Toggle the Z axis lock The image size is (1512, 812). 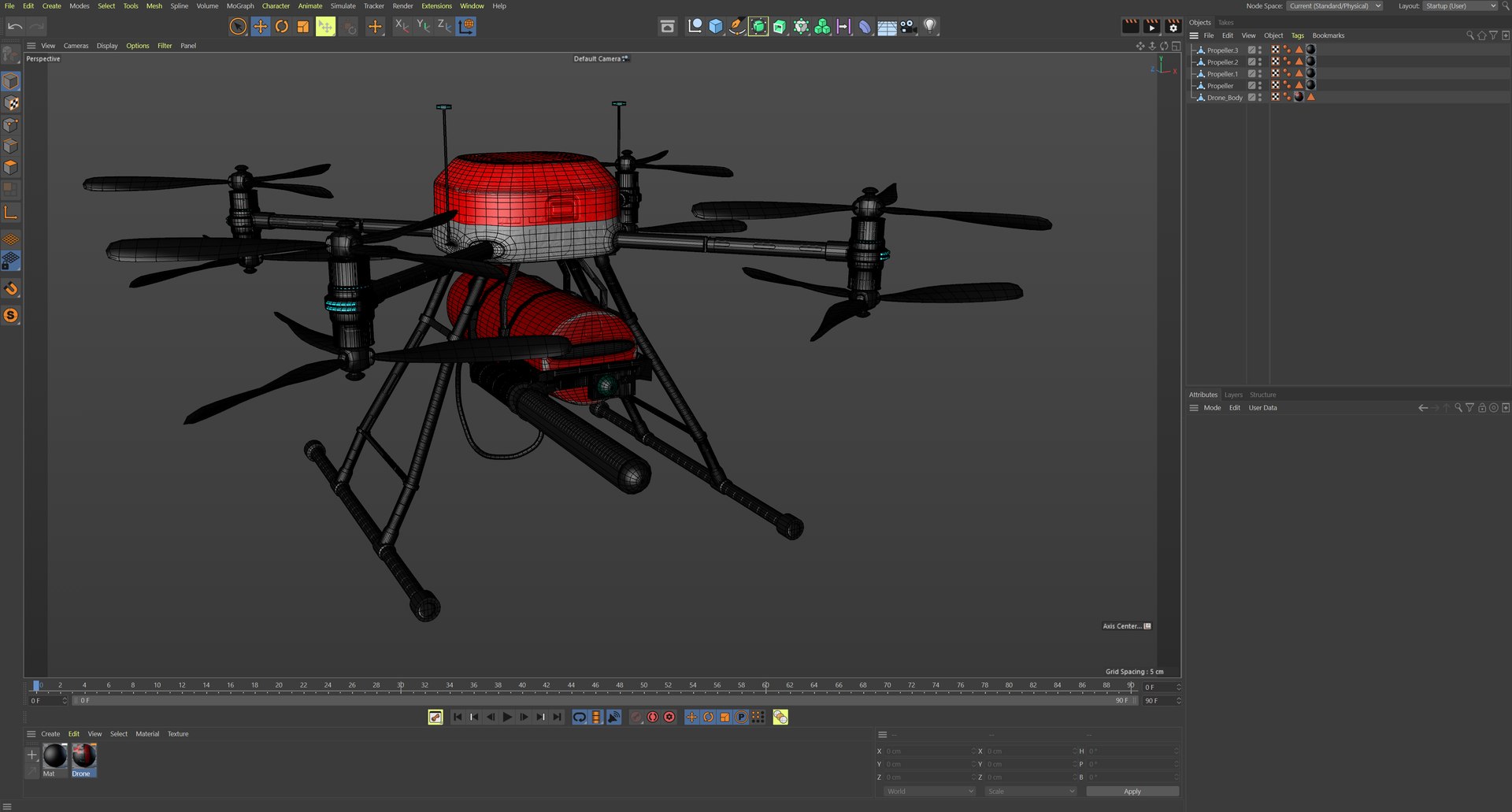pos(444,26)
